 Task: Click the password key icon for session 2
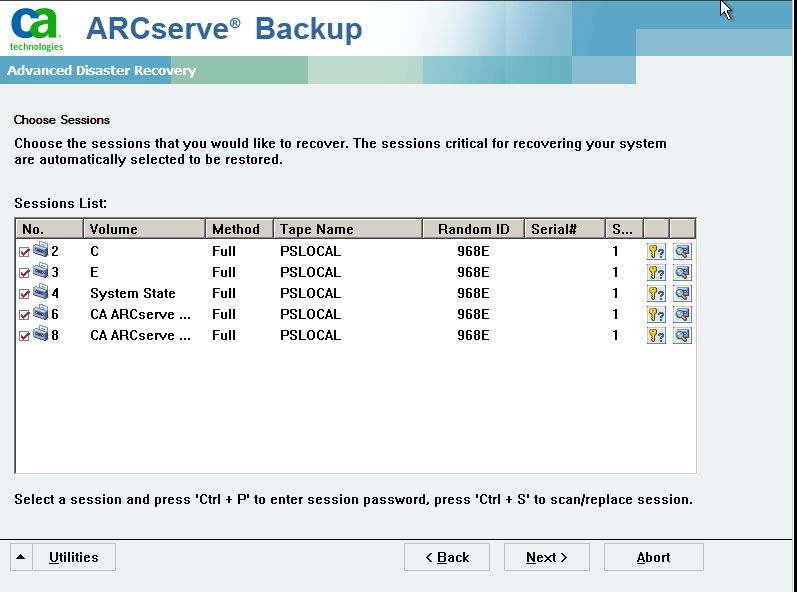656,251
